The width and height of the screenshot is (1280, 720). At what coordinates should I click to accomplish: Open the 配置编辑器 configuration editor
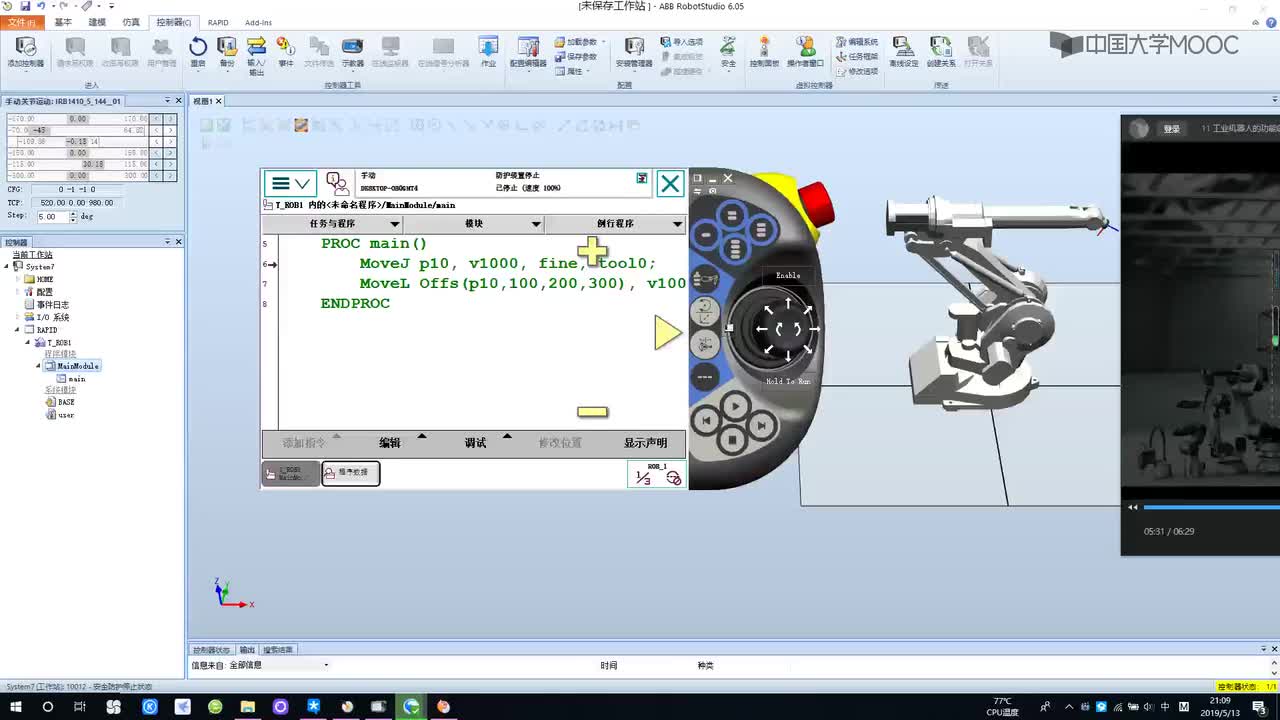pos(528,52)
